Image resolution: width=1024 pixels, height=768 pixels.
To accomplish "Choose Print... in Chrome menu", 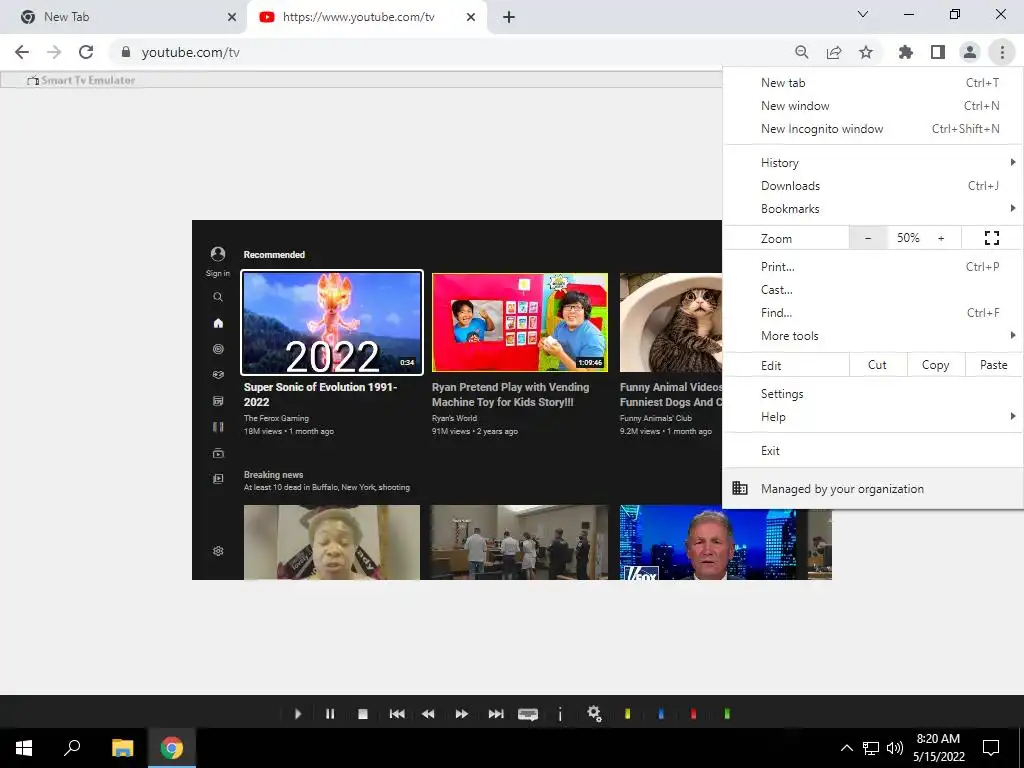I will 872,266.
